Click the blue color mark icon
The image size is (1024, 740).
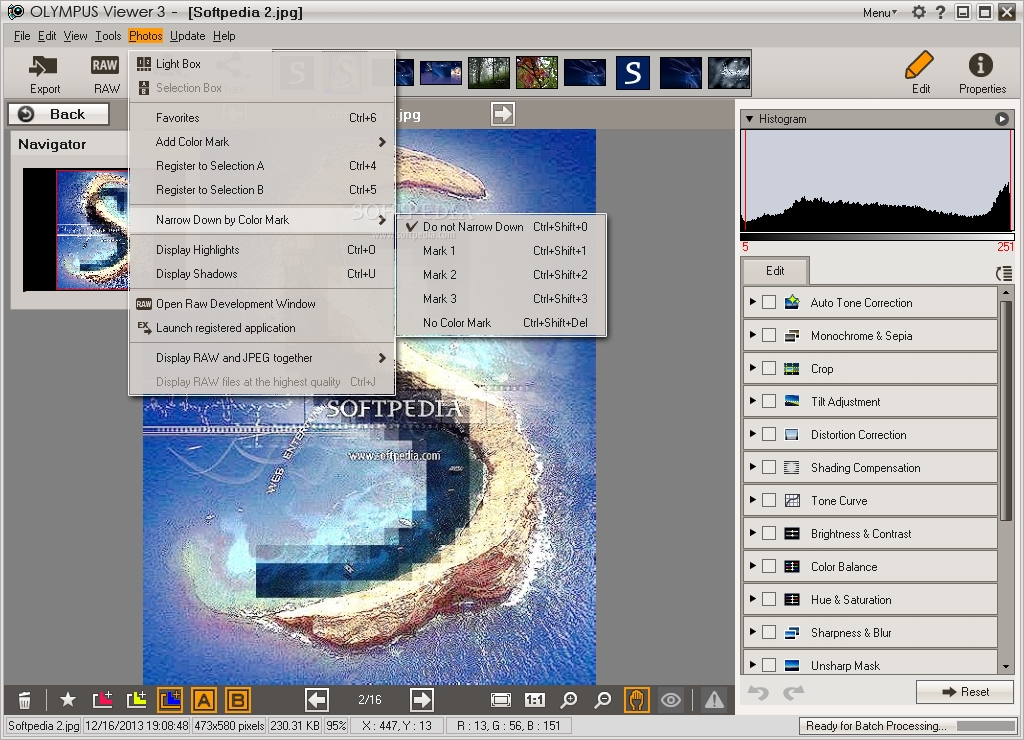(x=170, y=700)
